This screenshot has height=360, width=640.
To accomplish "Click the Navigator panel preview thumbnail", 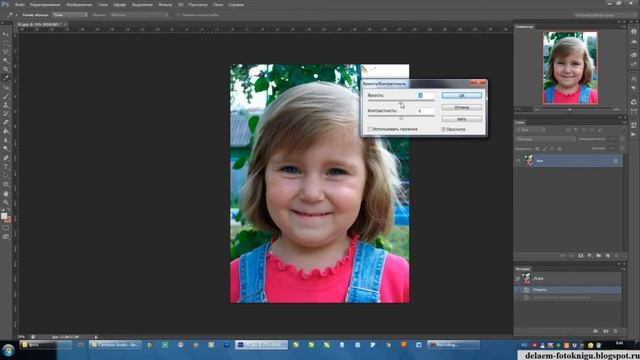I will pos(570,68).
